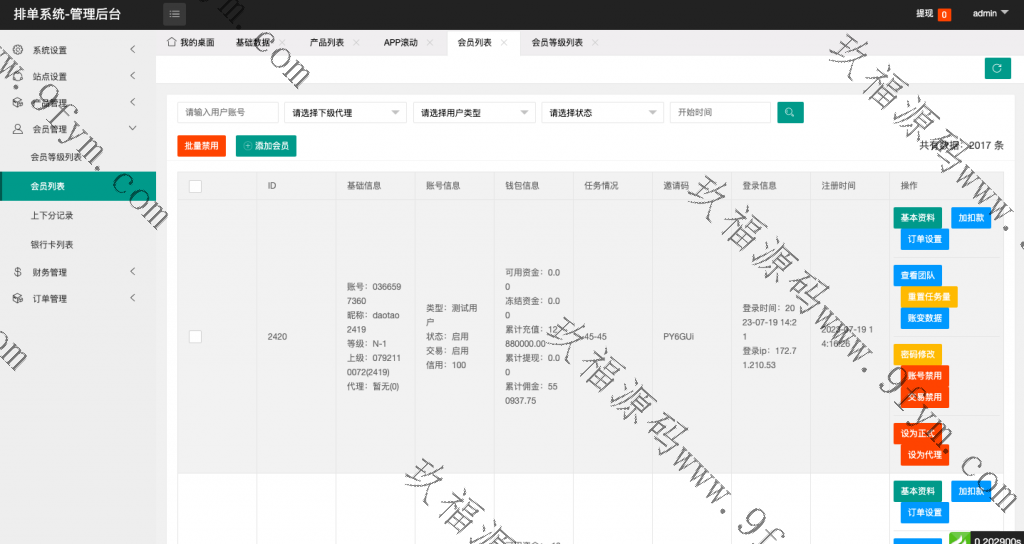Viewport: 1024px width, 544px height.
Task: Toggle the select-all checkbox in table header
Action: click(x=195, y=186)
